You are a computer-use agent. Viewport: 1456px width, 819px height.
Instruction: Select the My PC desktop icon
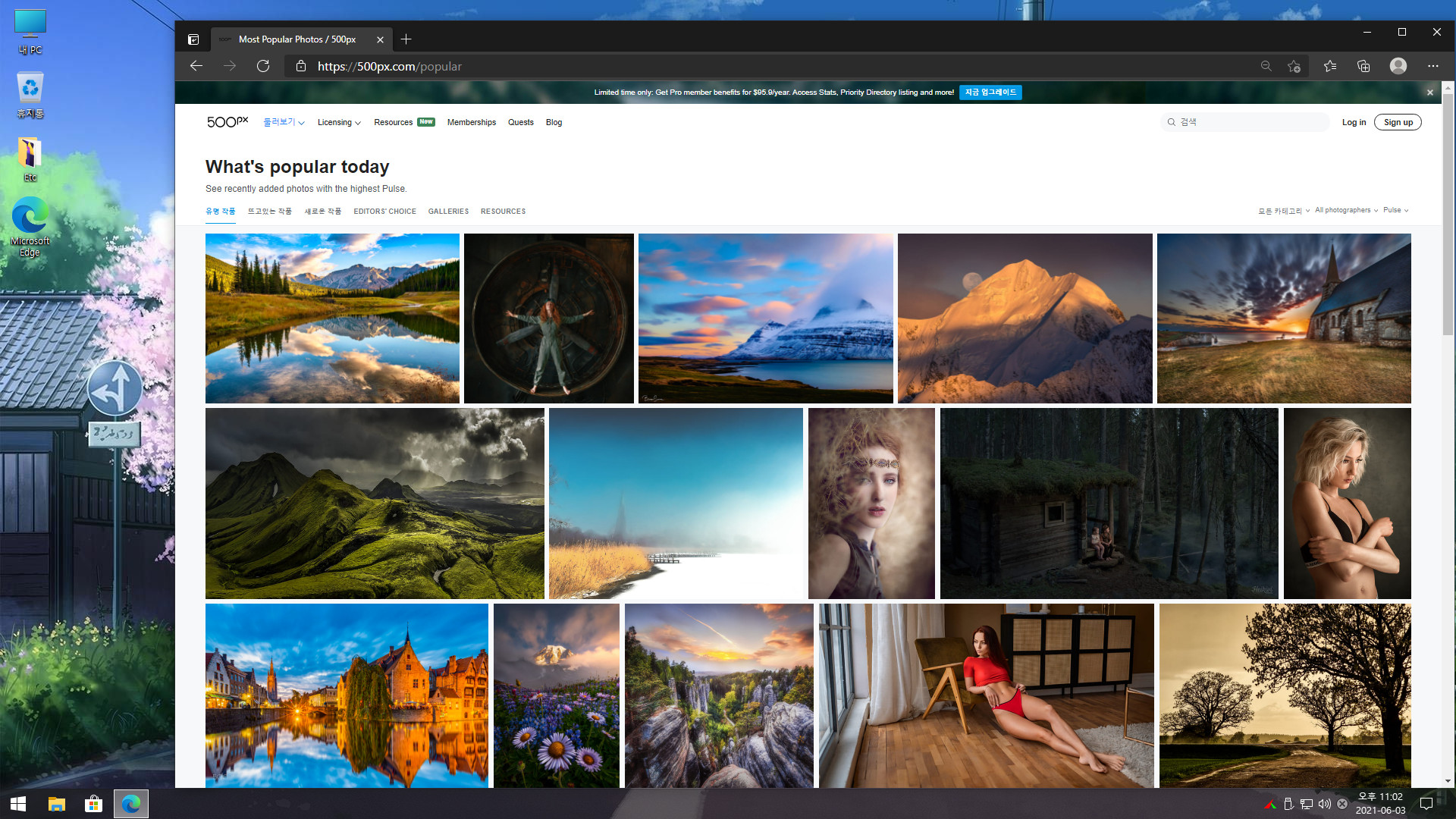(x=30, y=33)
